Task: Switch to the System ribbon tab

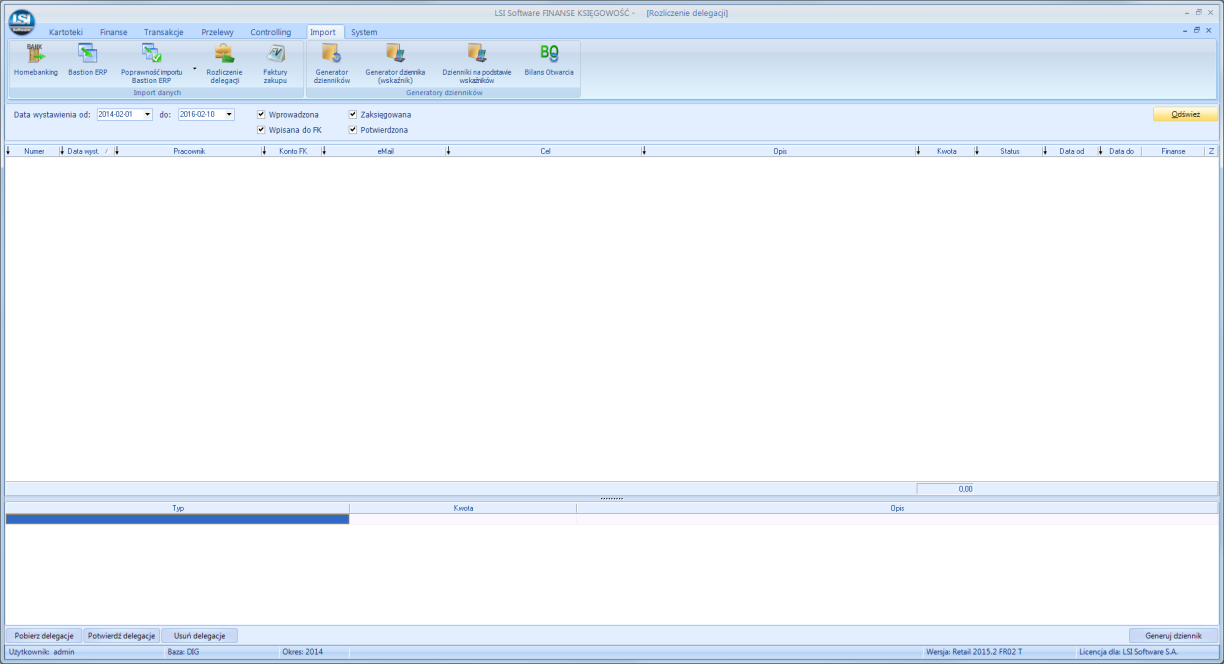Action: (364, 32)
